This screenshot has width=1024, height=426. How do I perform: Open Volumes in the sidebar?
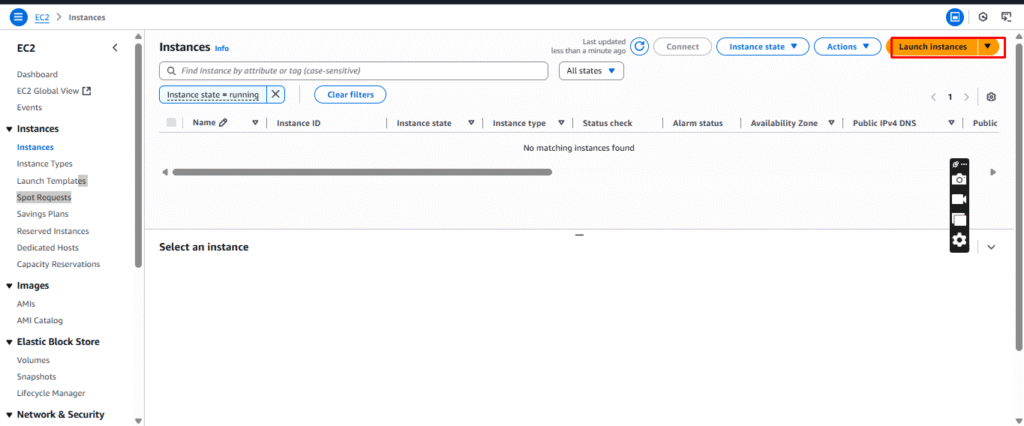pyautogui.click(x=33, y=360)
